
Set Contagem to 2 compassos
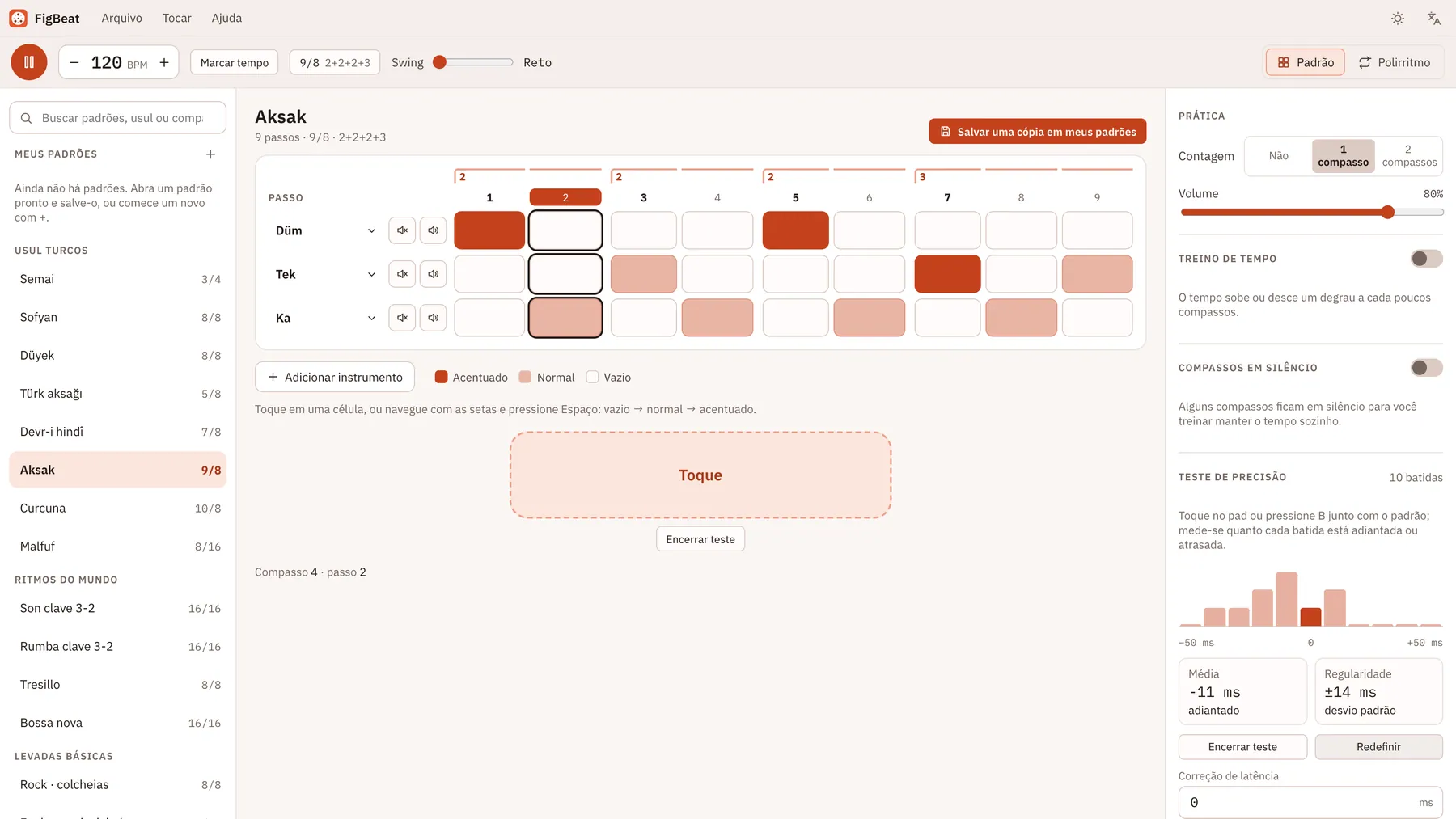[1409, 156]
